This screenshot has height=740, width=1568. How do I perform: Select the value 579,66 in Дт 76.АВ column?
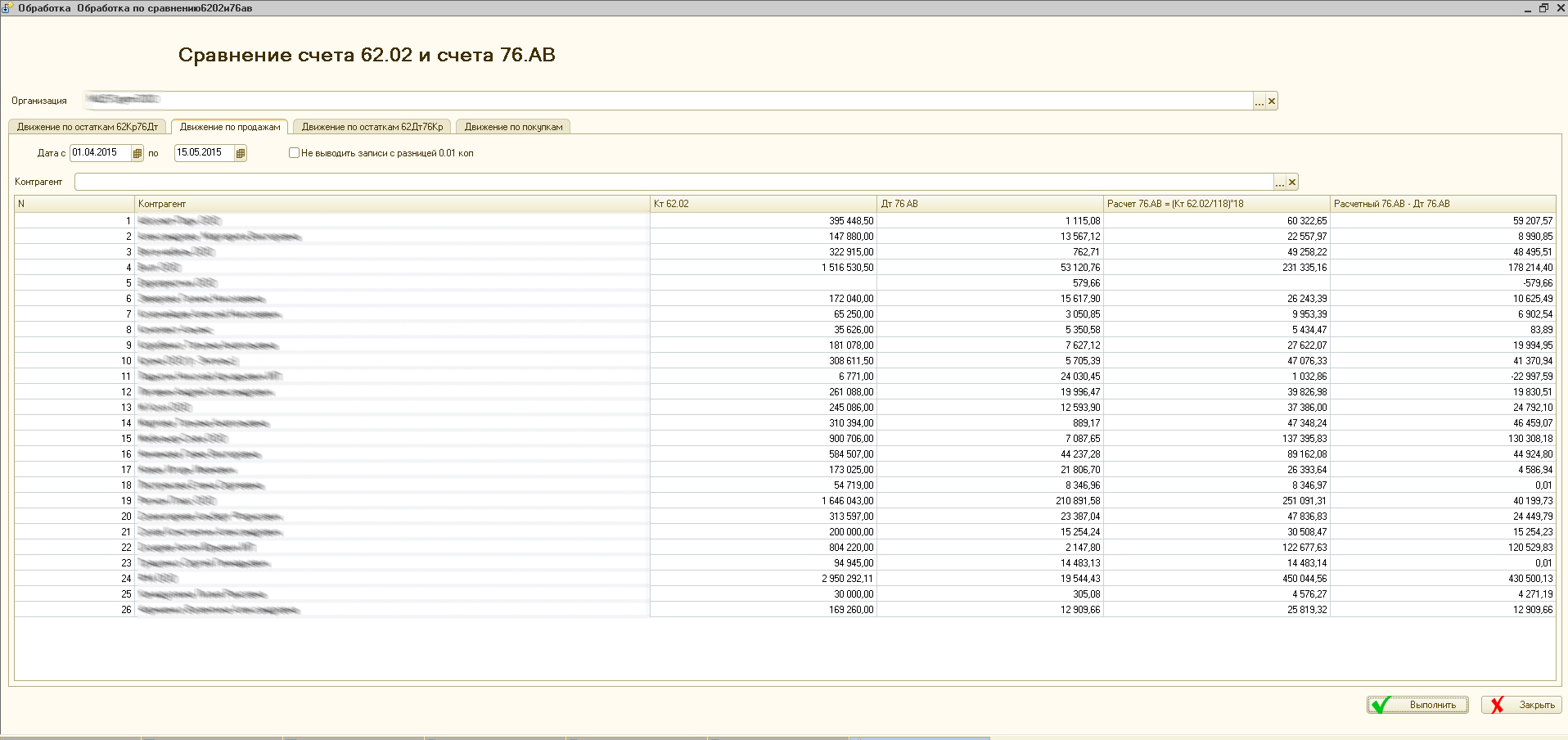(x=990, y=283)
